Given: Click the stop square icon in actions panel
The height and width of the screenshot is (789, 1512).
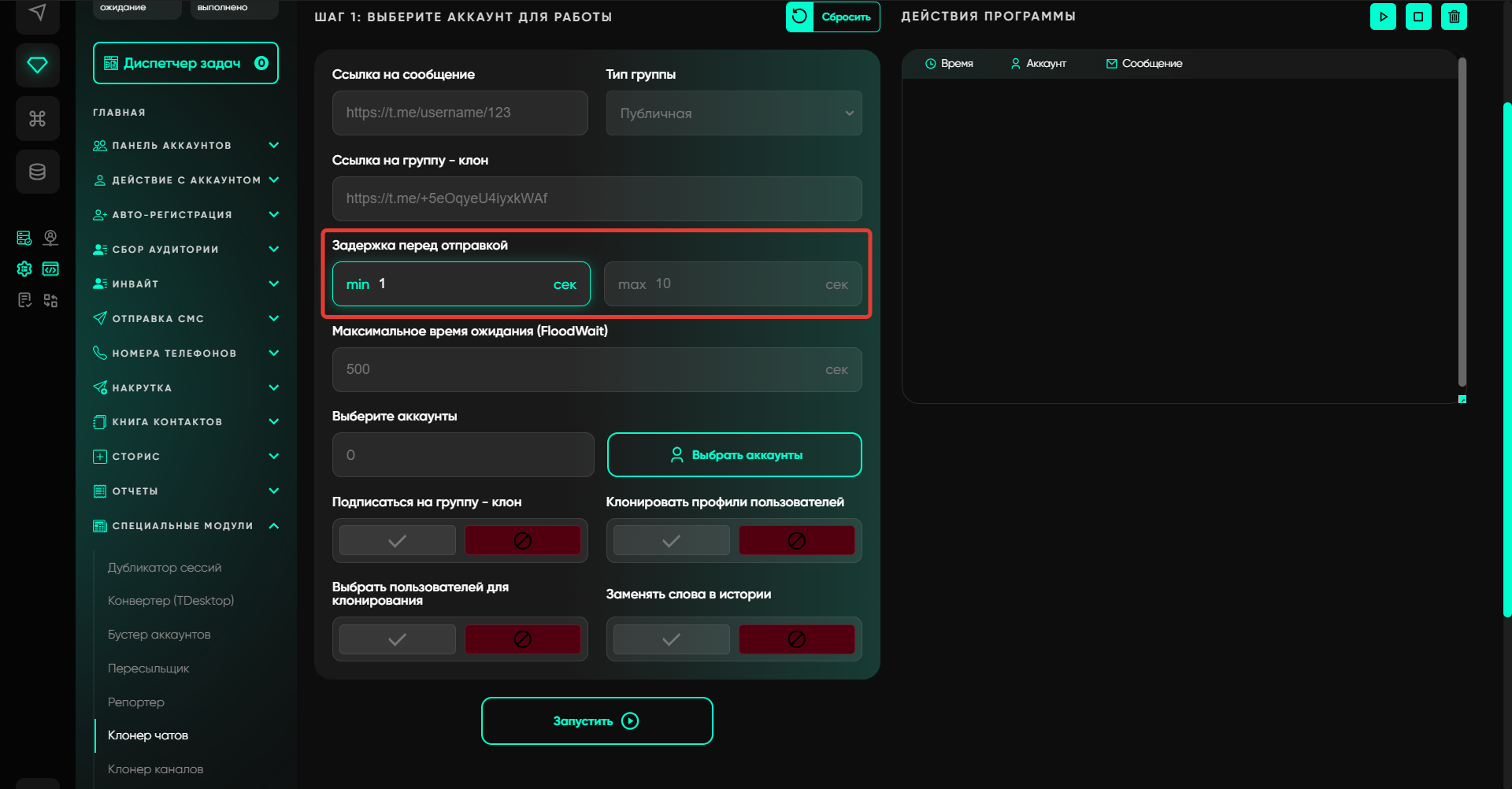Looking at the screenshot, I should 1418,17.
